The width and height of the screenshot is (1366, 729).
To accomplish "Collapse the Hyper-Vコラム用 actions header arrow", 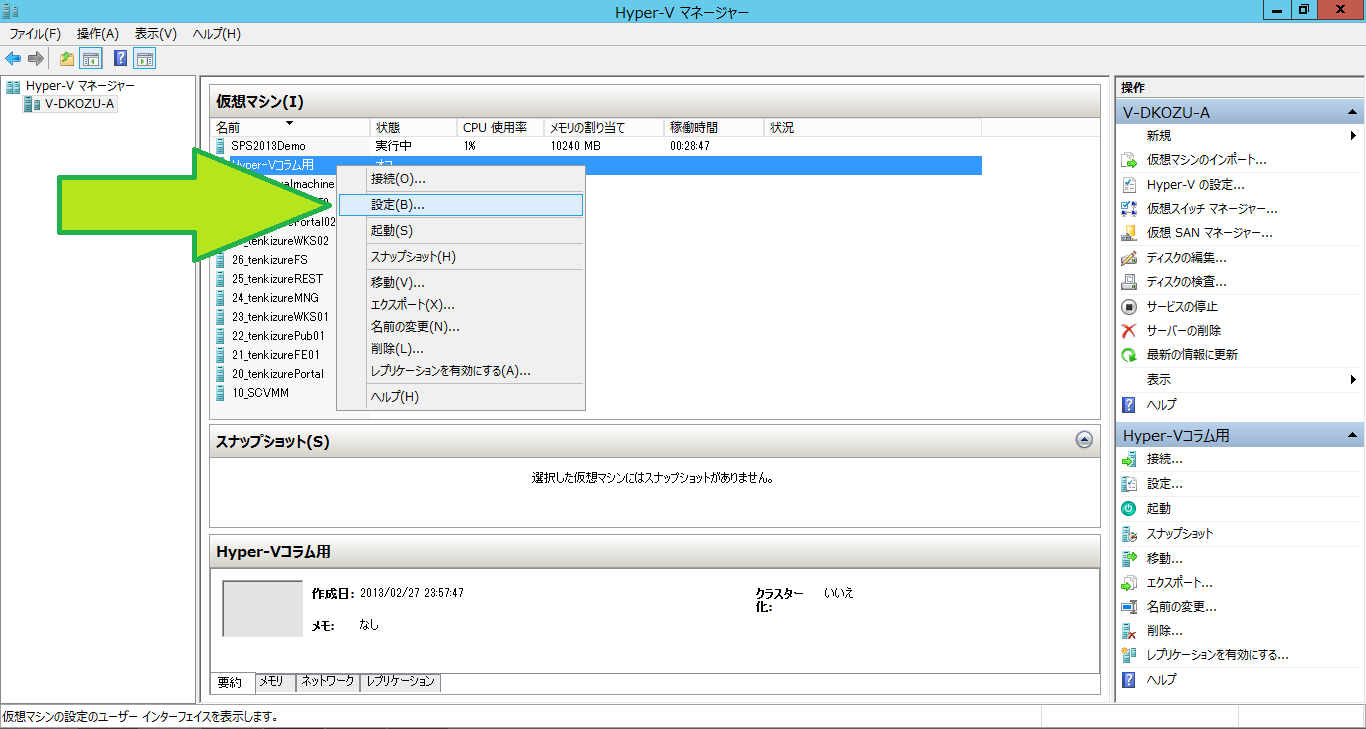I will click(1352, 436).
